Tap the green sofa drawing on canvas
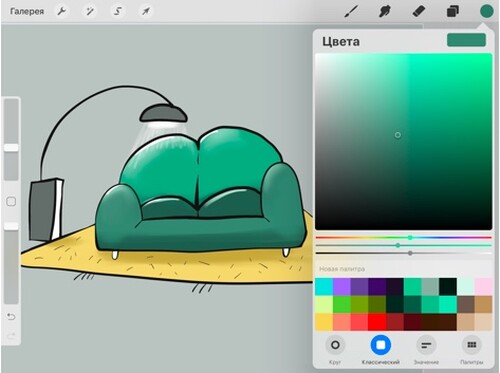 click(200, 190)
